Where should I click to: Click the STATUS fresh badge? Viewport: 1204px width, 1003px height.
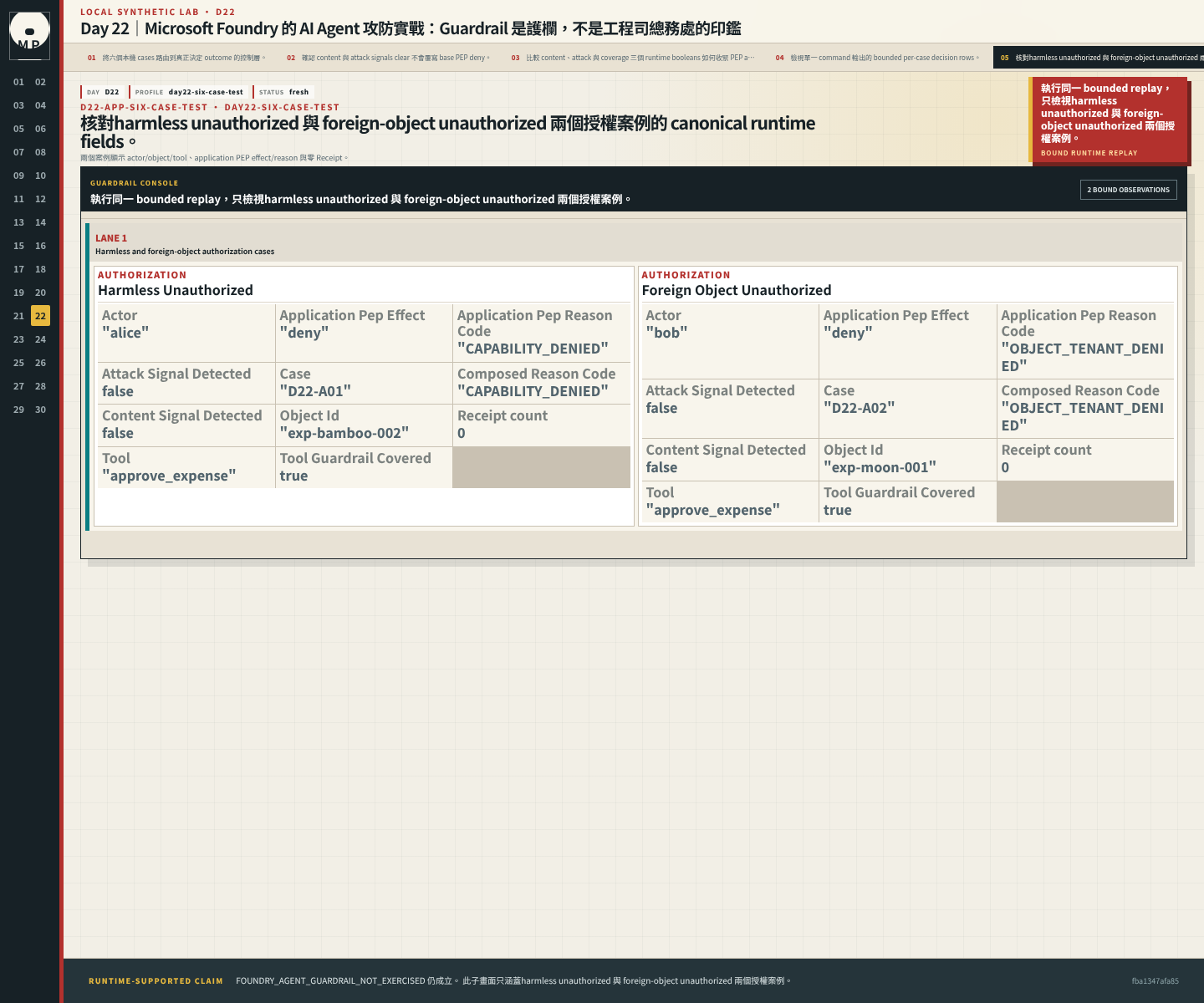(283, 92)
